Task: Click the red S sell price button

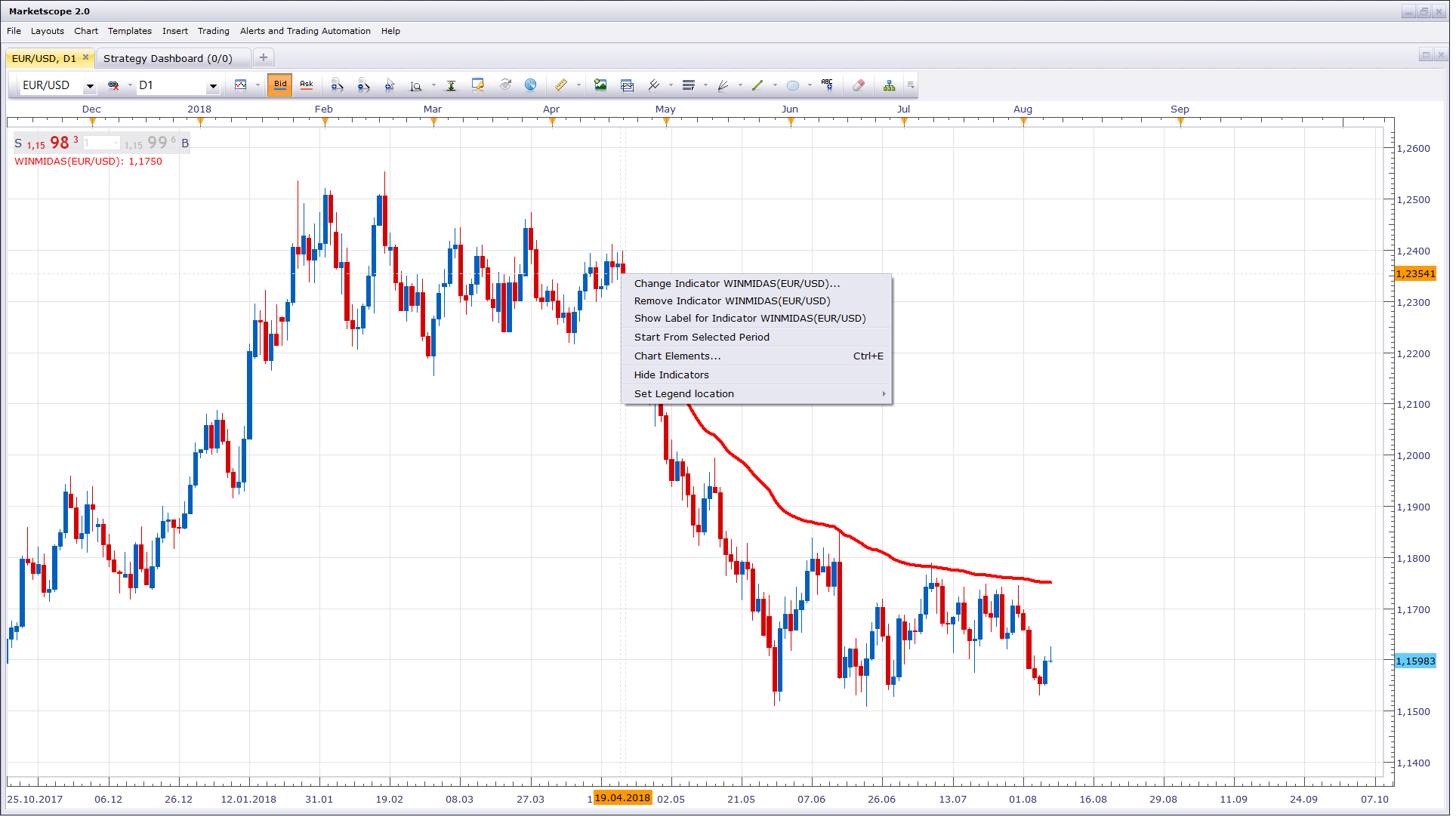Action: (47, 143)
